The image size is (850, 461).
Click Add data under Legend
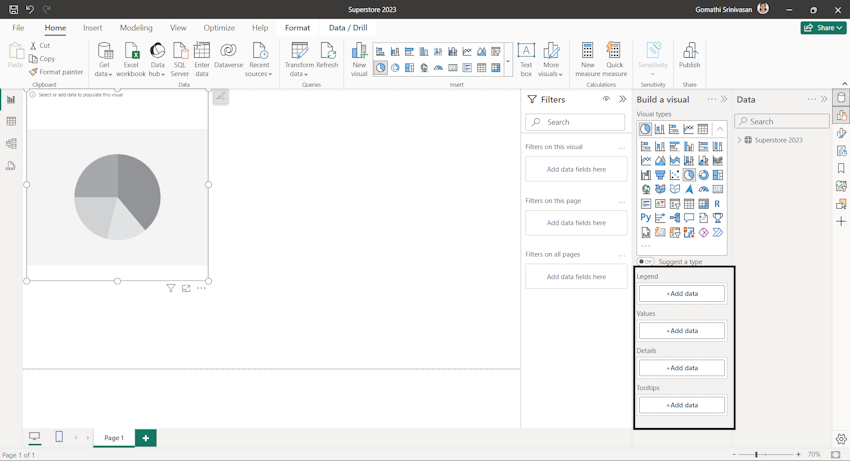682,294
